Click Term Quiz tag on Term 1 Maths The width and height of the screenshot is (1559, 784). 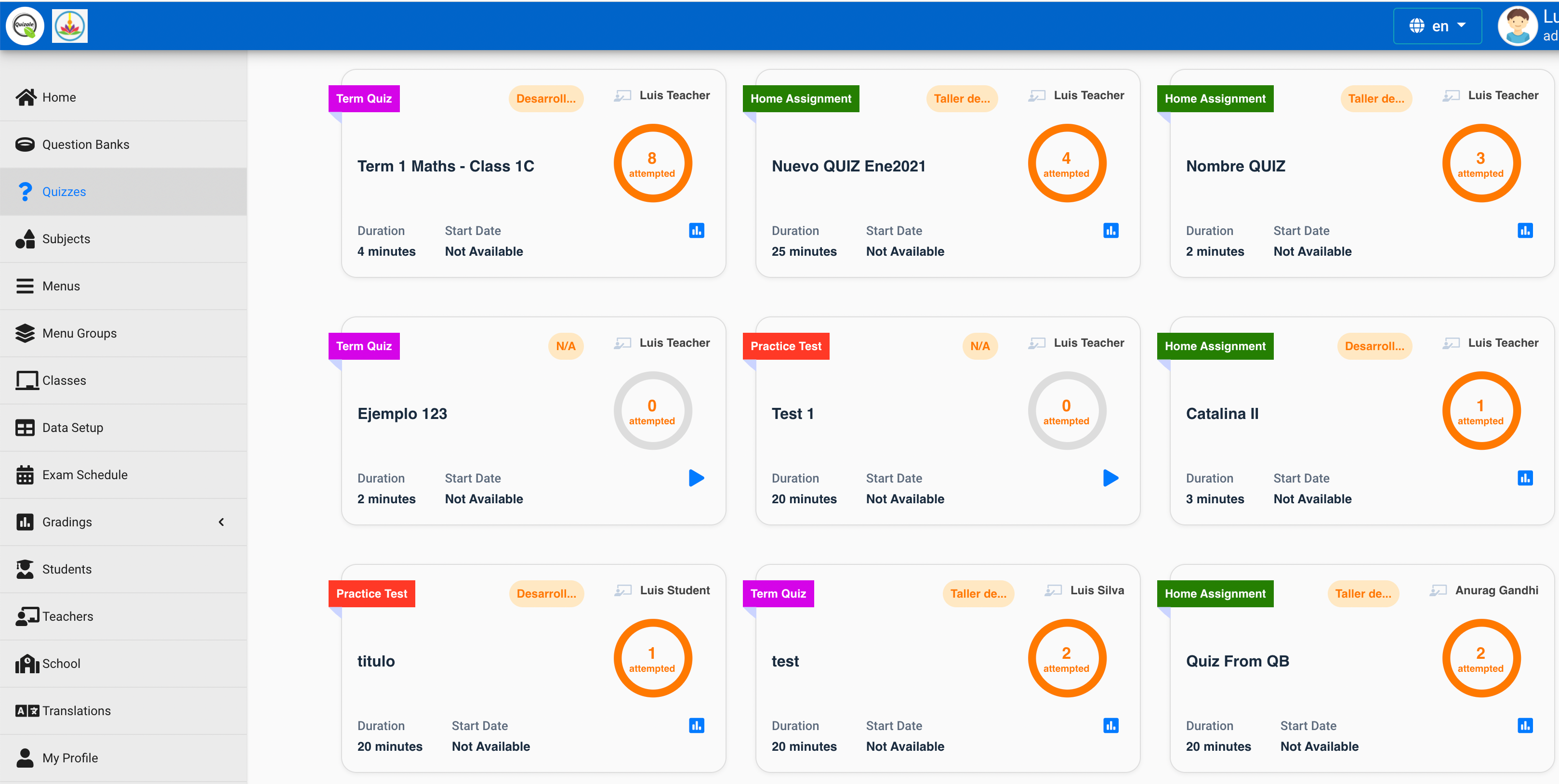coord(364,99)
